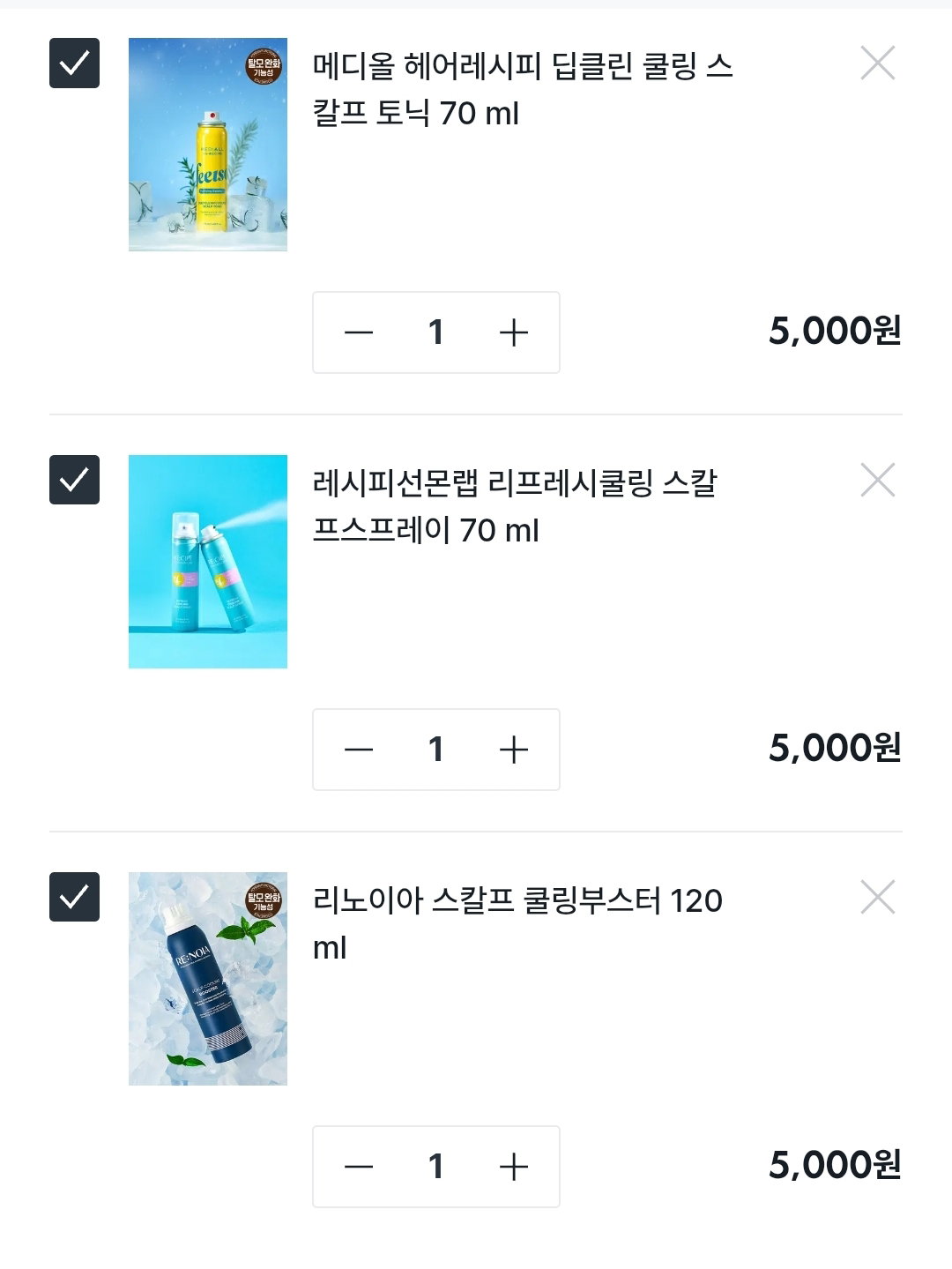Click quantity value field of 메디올 tonic
Screen dimensions: 952x1269
tap(435, 332)
